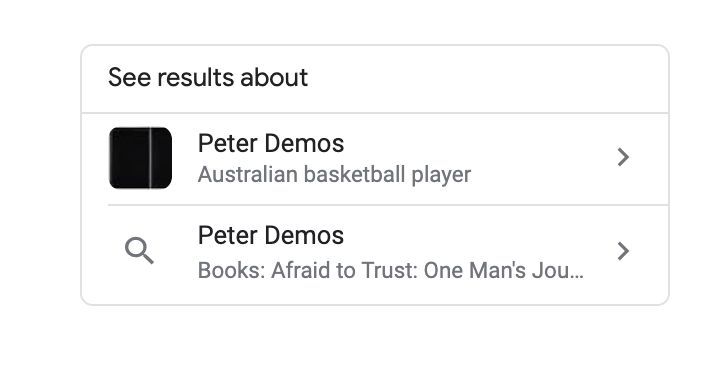Click the right arrow in the first result
This screenshot has width=722, height=370.
[623, 157]
